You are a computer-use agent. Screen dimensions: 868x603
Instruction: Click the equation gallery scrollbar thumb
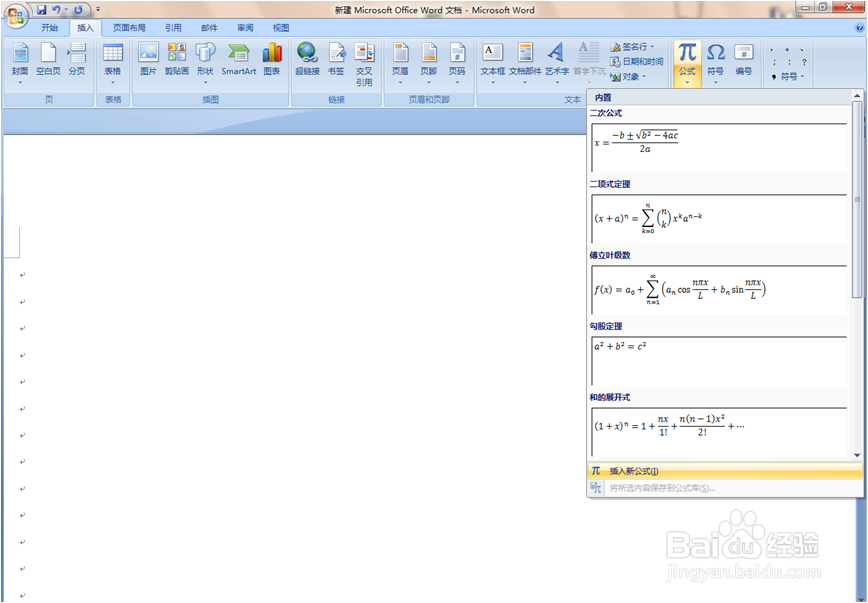[x=857, y=200]
